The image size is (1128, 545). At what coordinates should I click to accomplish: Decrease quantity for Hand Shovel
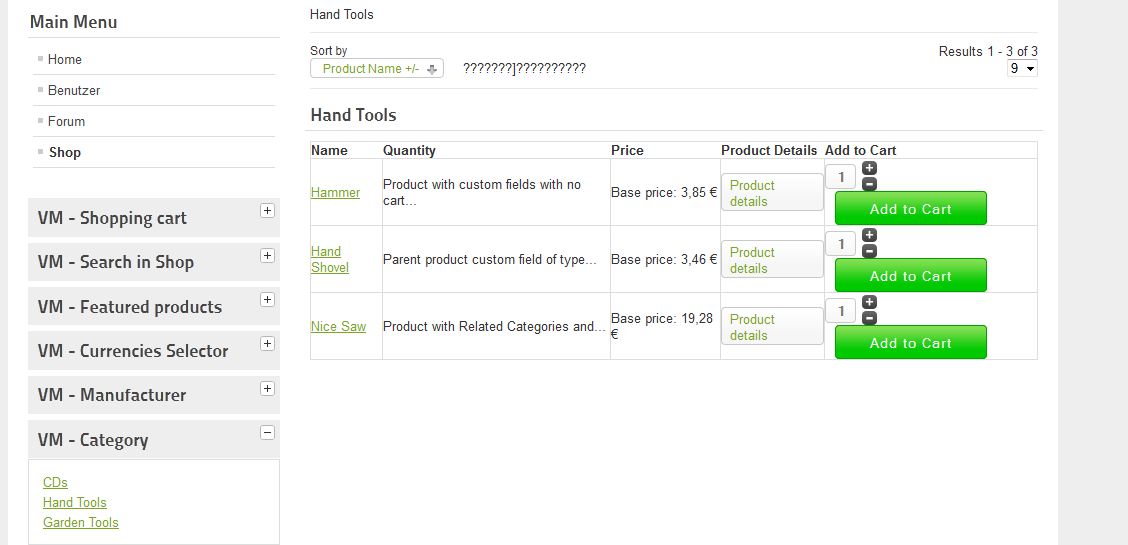[869, 251]
